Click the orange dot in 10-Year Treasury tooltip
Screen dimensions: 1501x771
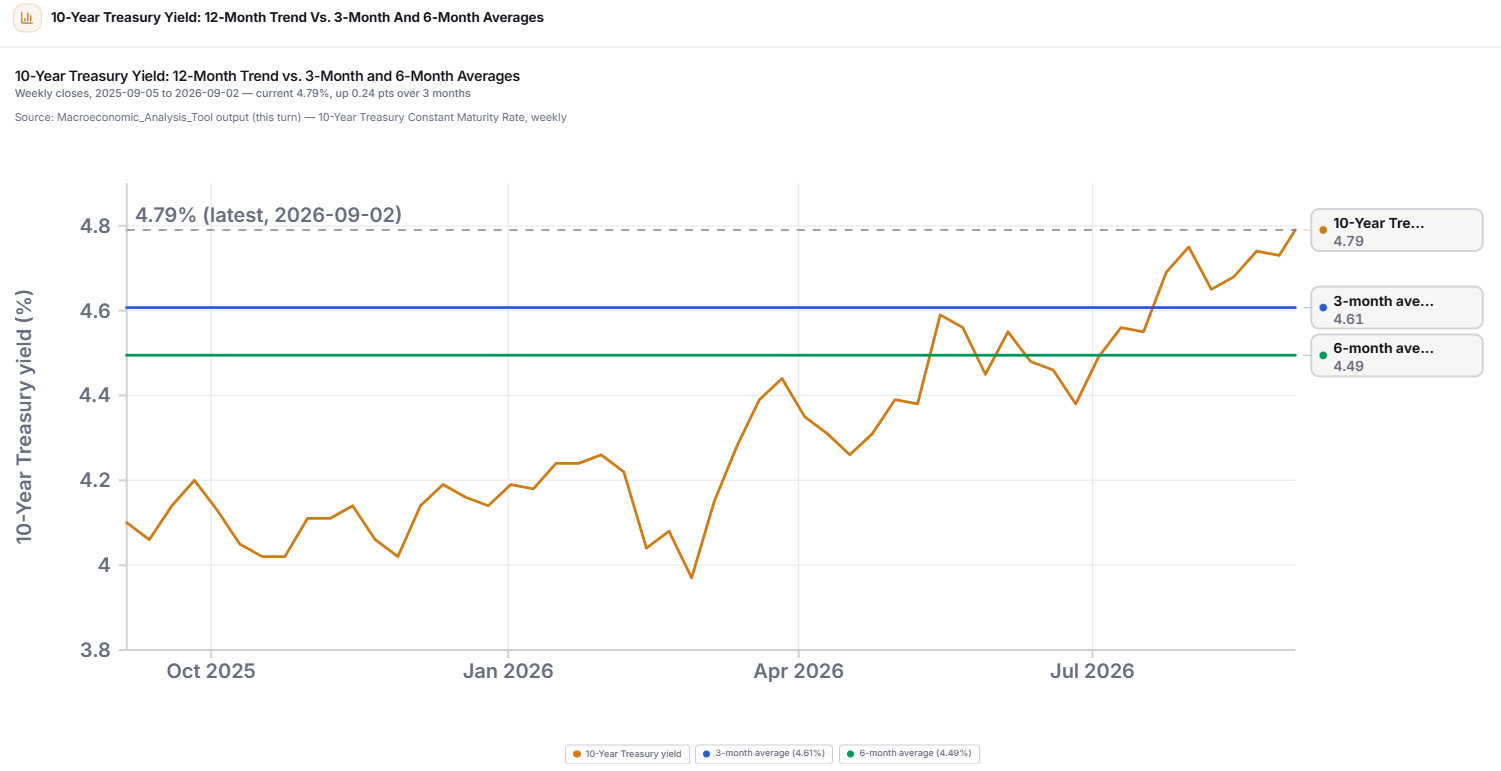(1323, 230)
